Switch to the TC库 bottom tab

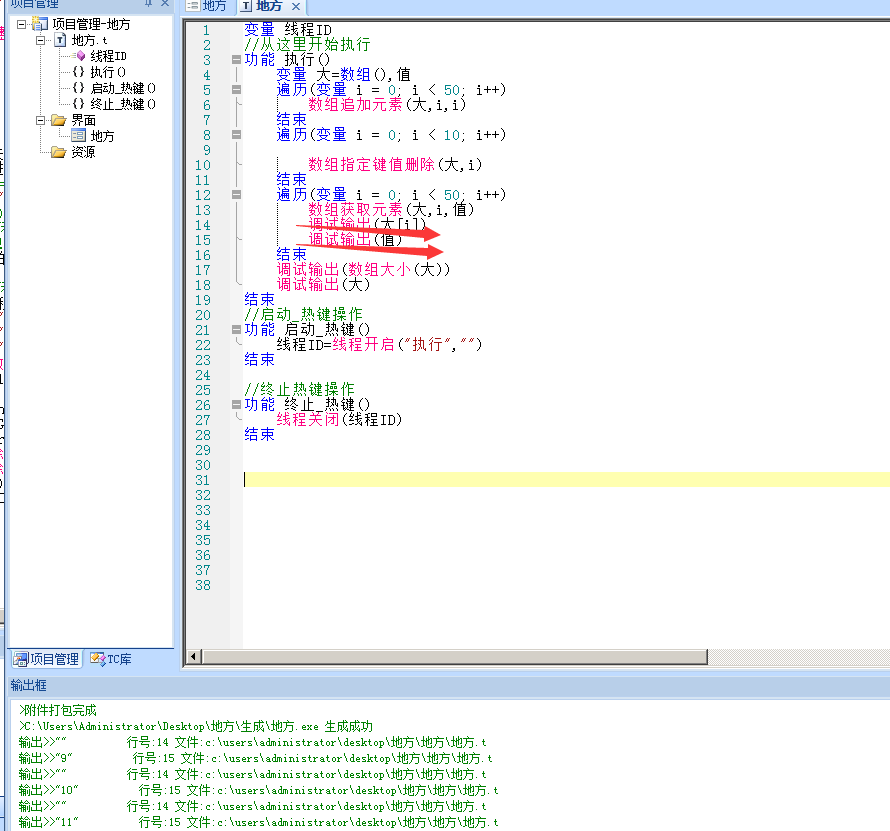(x=111, y=659)
